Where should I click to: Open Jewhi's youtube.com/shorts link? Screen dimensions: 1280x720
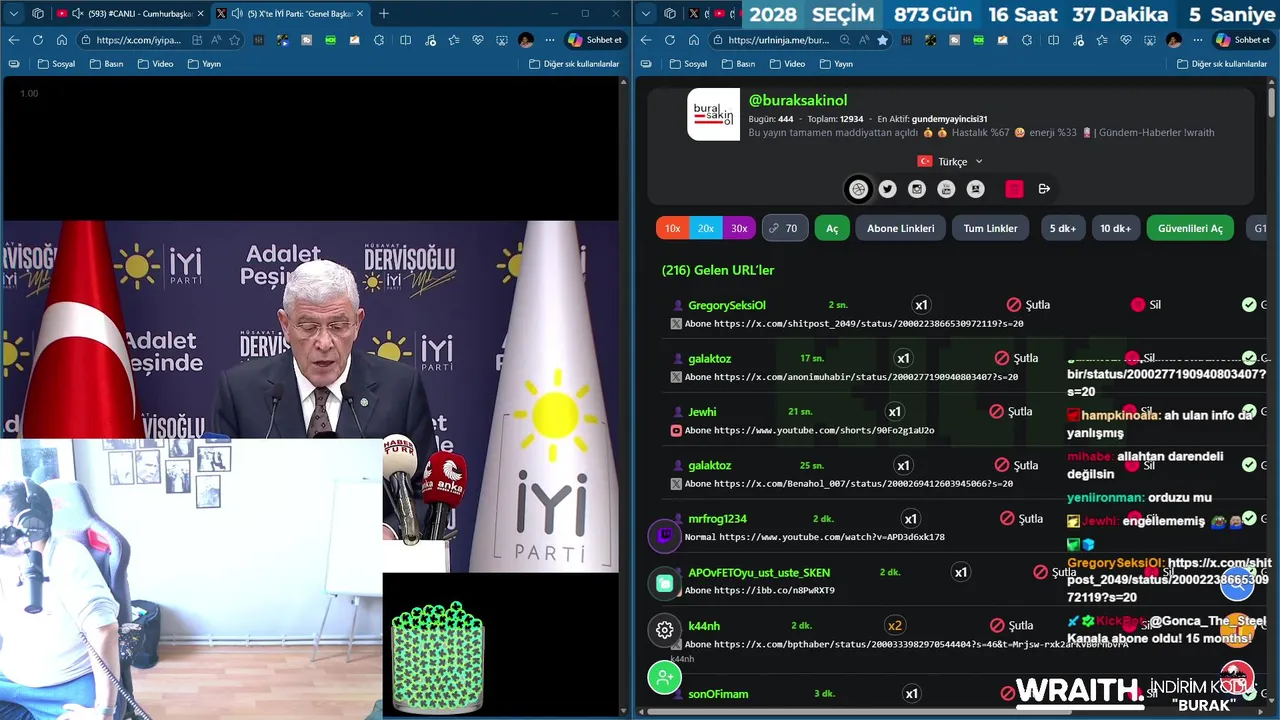point(824,430)
